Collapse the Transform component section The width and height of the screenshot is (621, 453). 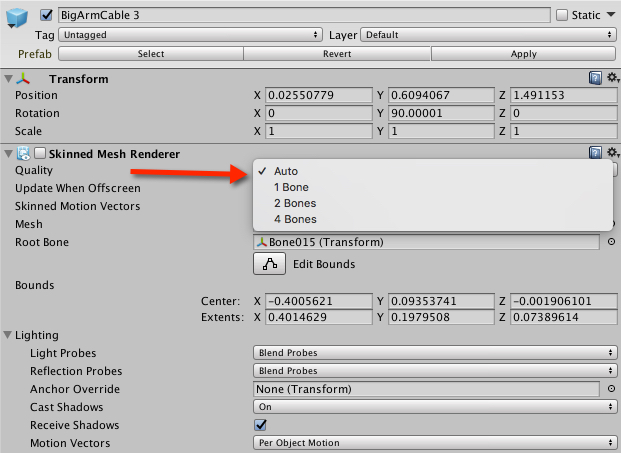pos(10,78)
